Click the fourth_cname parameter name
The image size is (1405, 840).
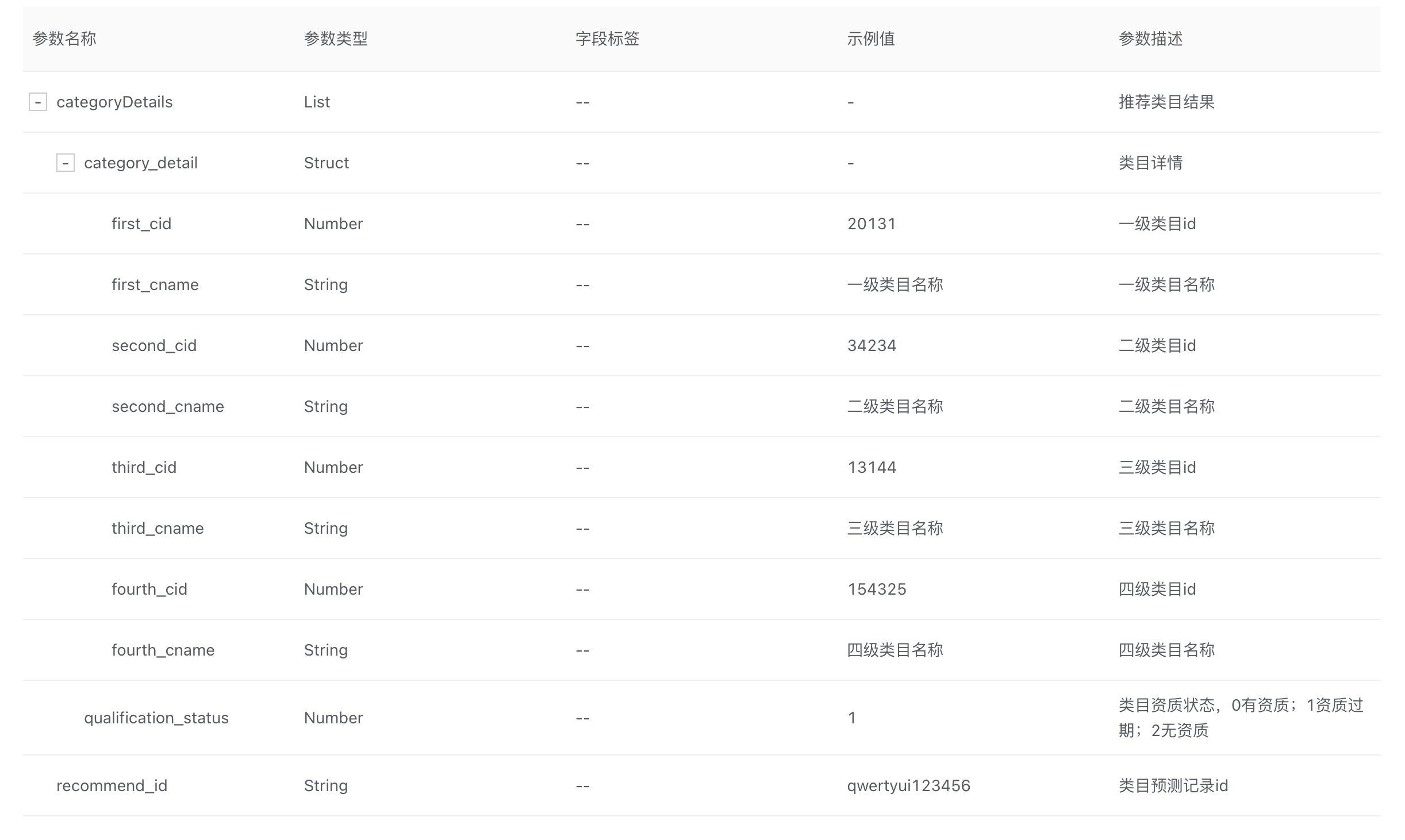pyautogui.click(x=163, y=650)
